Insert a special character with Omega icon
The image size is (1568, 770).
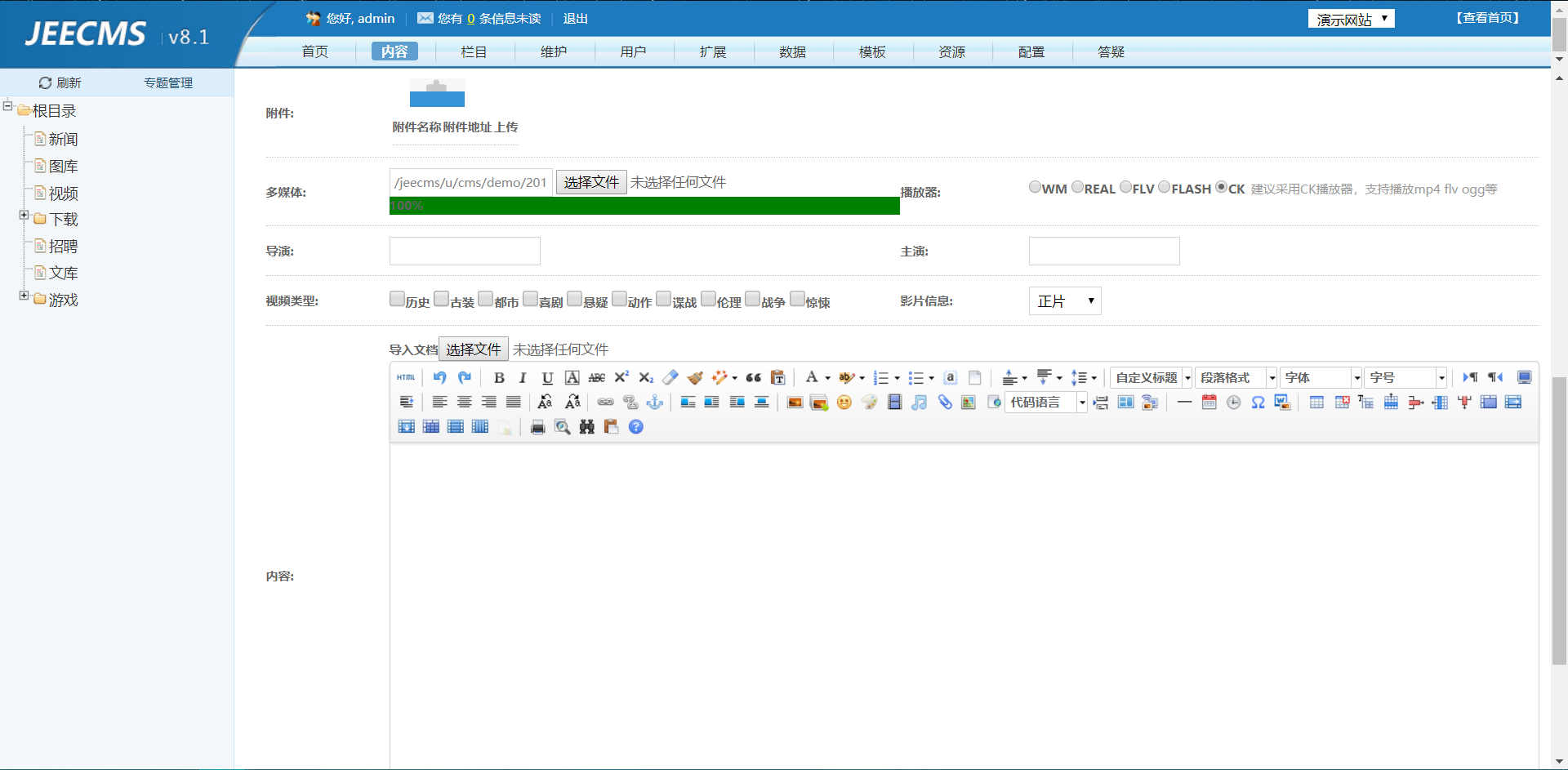coord(1258,402)
